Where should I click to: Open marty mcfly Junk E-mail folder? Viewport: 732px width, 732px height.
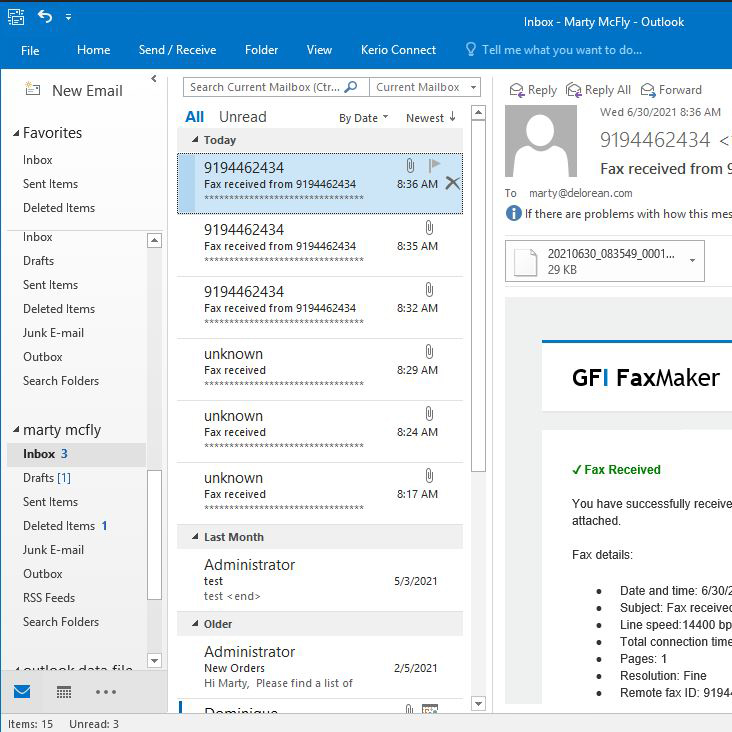pyautogui.click(x=54, y=549)
